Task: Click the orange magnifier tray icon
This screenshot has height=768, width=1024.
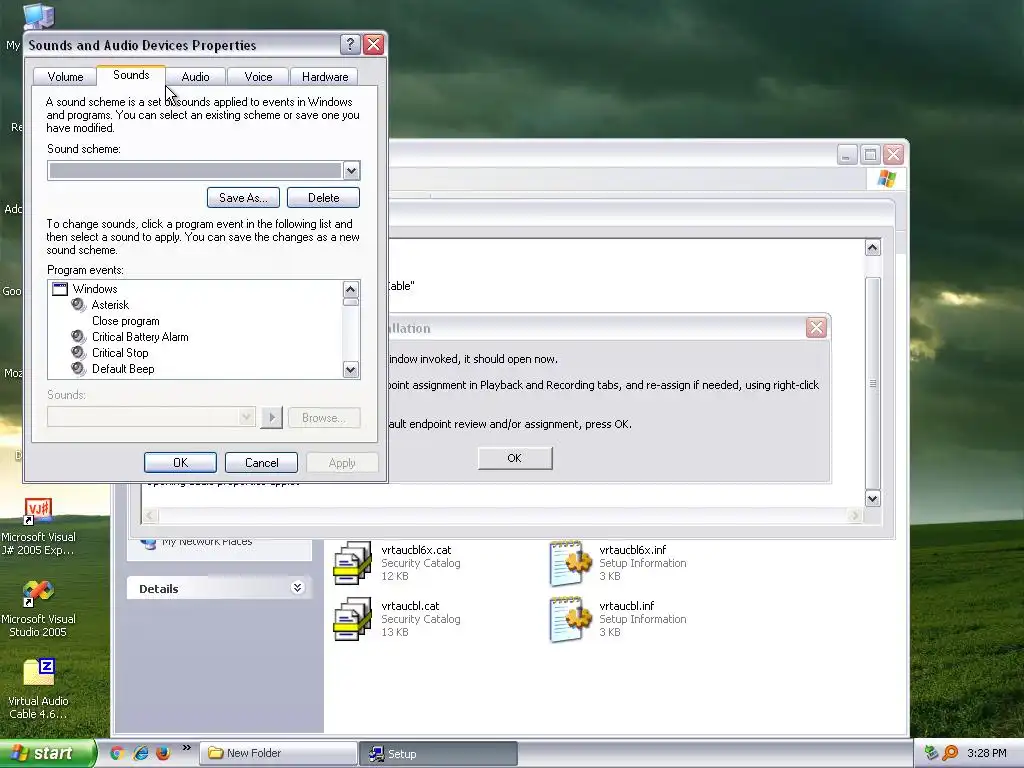Action: pos(950,753)
